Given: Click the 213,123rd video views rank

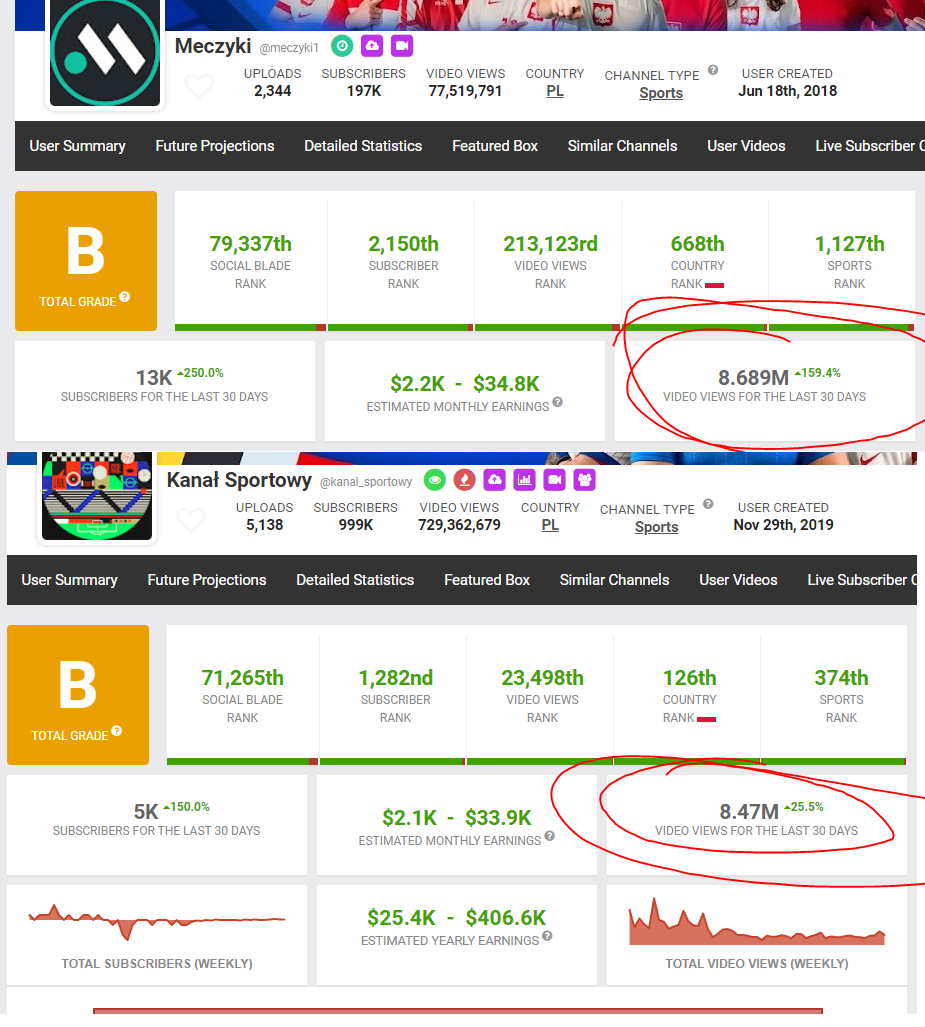Looking at the screenshot, I should pyautogui.click(x=550, y=244).
